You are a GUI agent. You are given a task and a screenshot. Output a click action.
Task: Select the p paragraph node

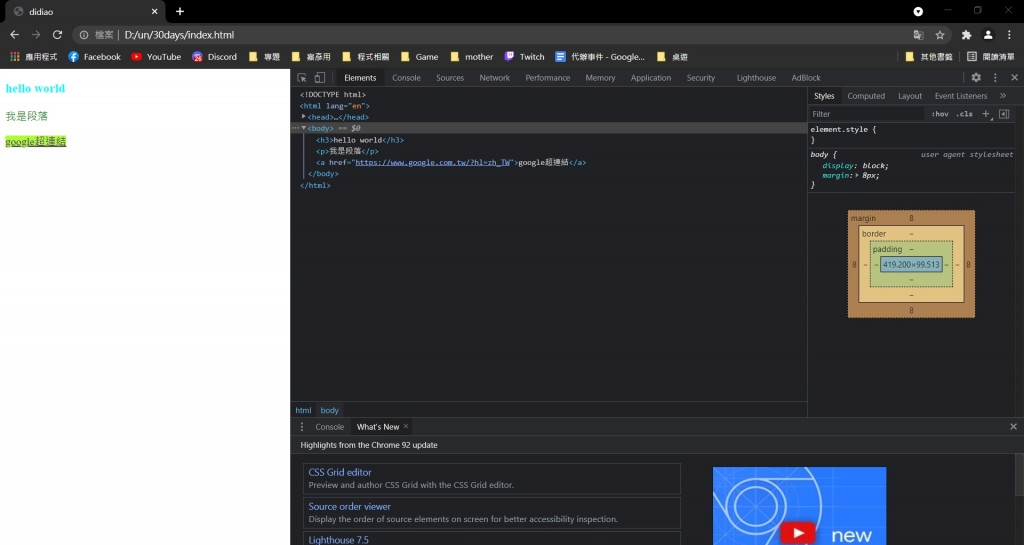347,151
